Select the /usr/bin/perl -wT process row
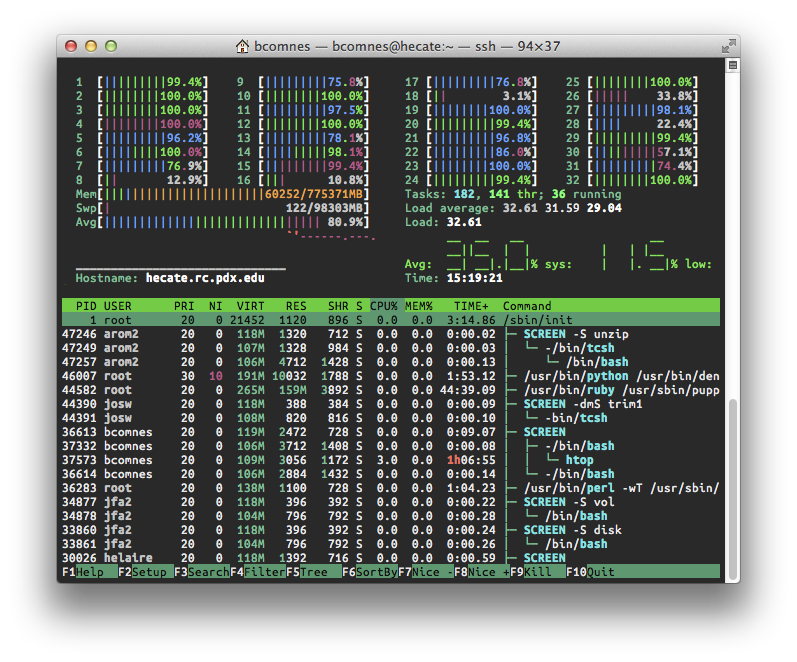The height and width of the screenshot is (662, 797). tap(391, 488)
